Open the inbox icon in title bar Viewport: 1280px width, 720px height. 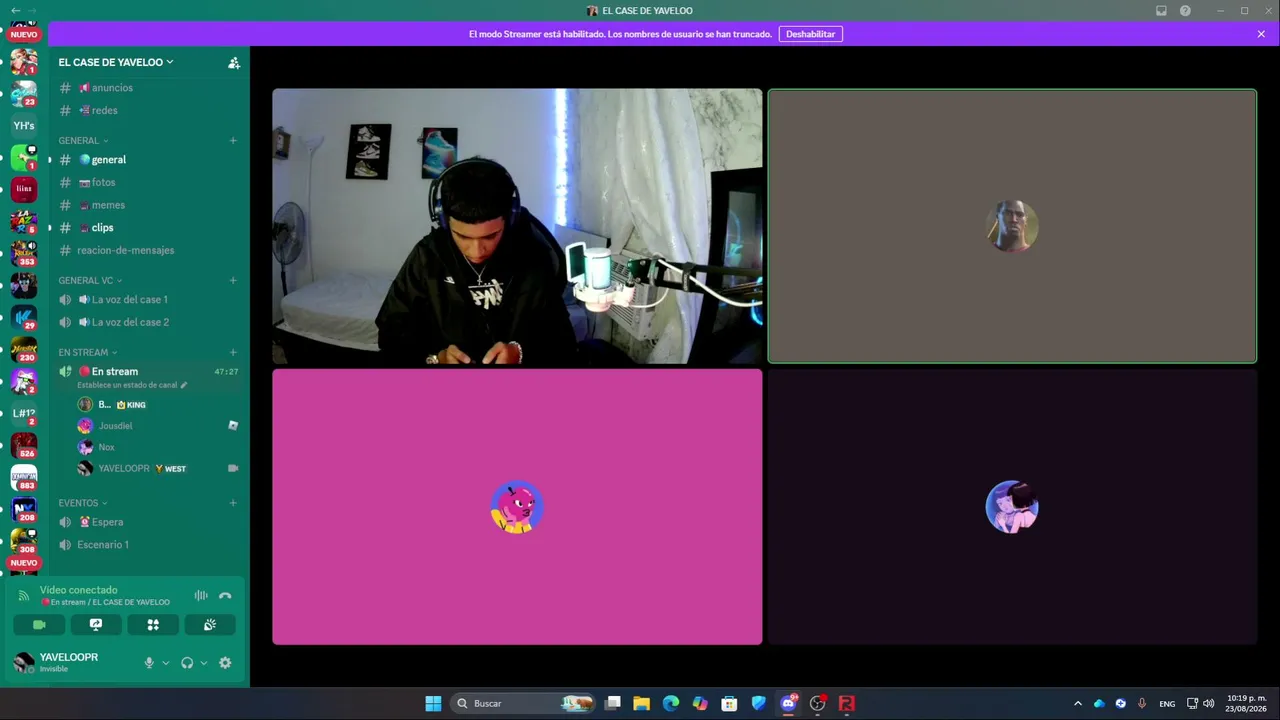1161,11
